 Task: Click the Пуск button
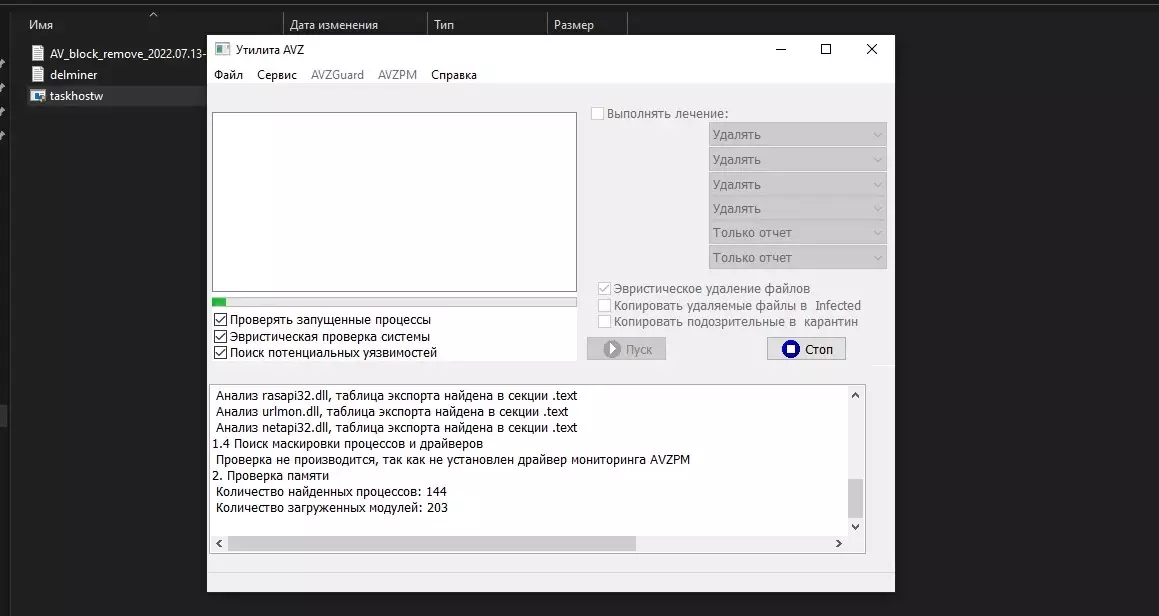(x=626, y=349)
